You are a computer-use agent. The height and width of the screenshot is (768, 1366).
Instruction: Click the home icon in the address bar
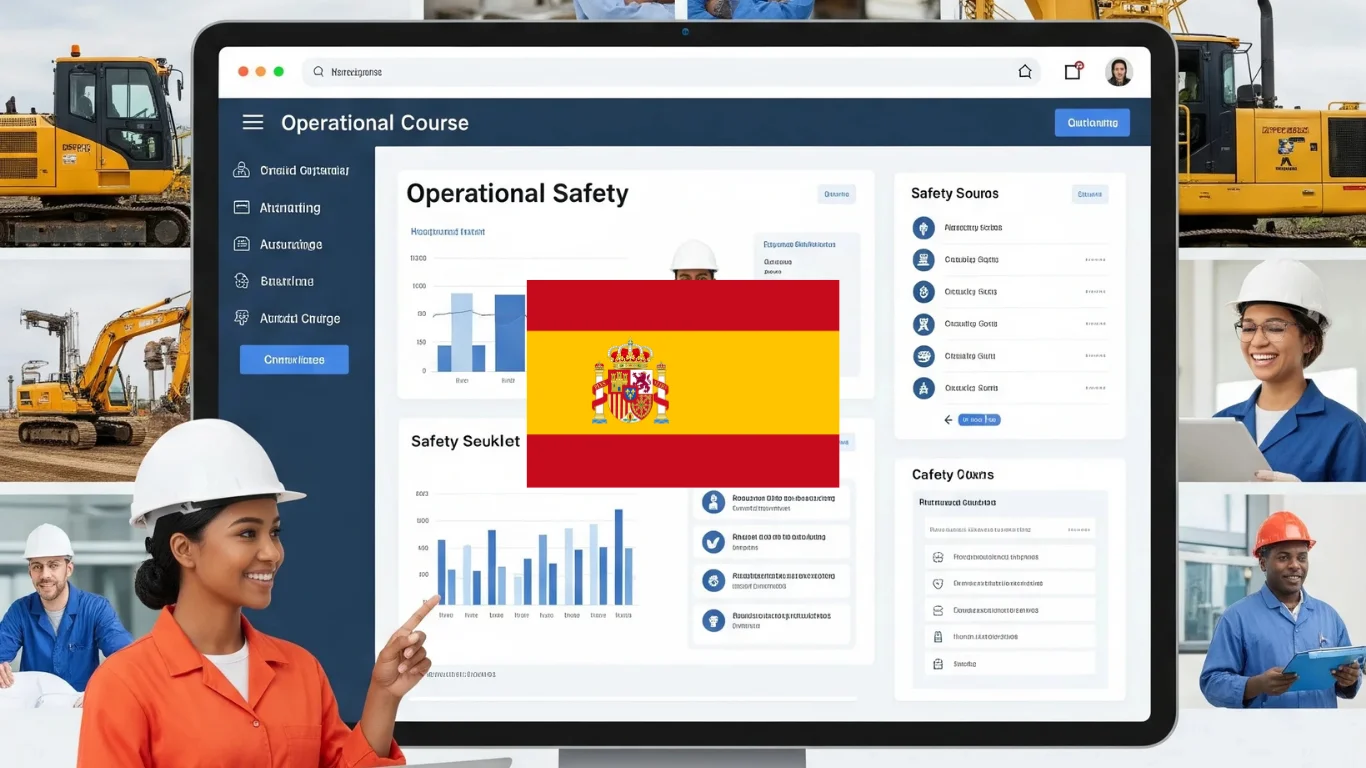1024,71
